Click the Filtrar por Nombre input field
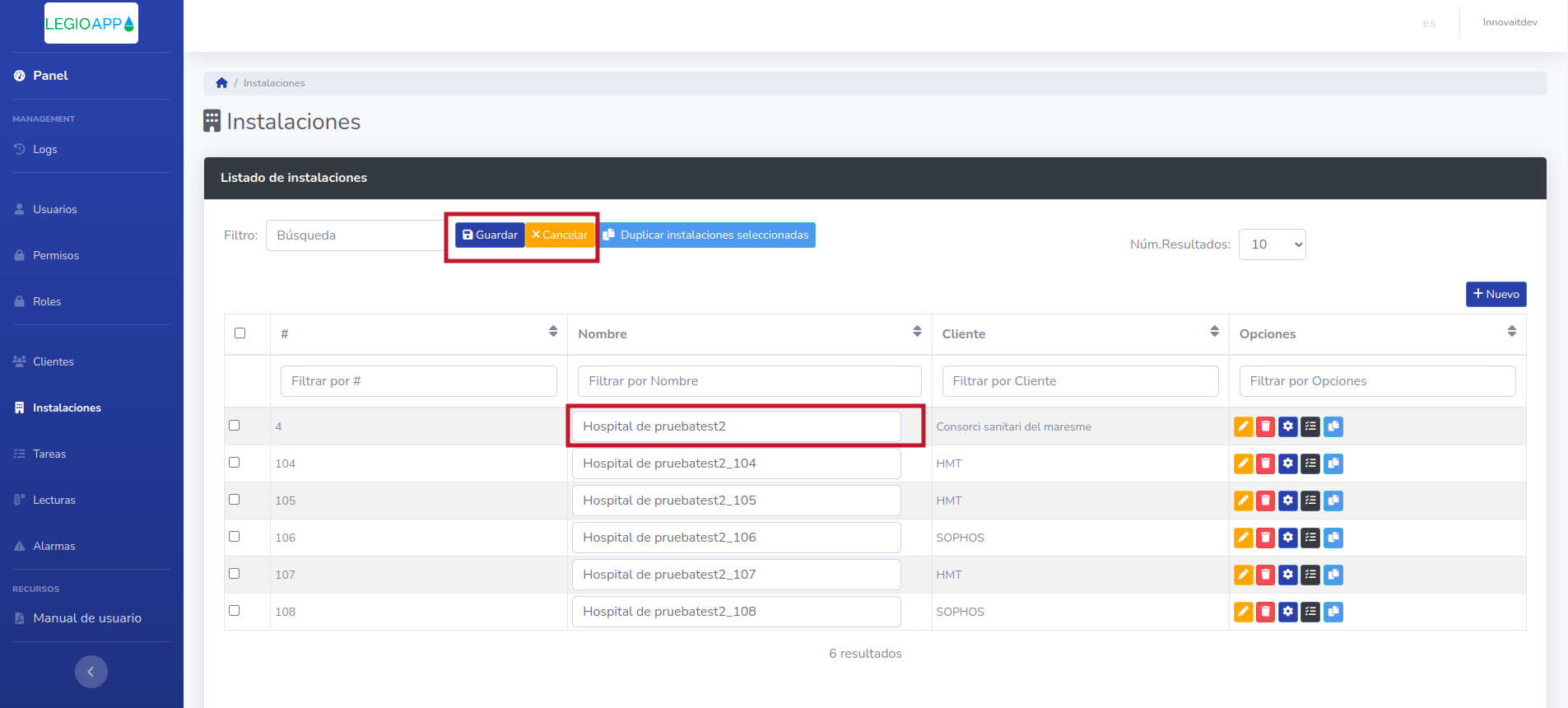 (749, 381)
